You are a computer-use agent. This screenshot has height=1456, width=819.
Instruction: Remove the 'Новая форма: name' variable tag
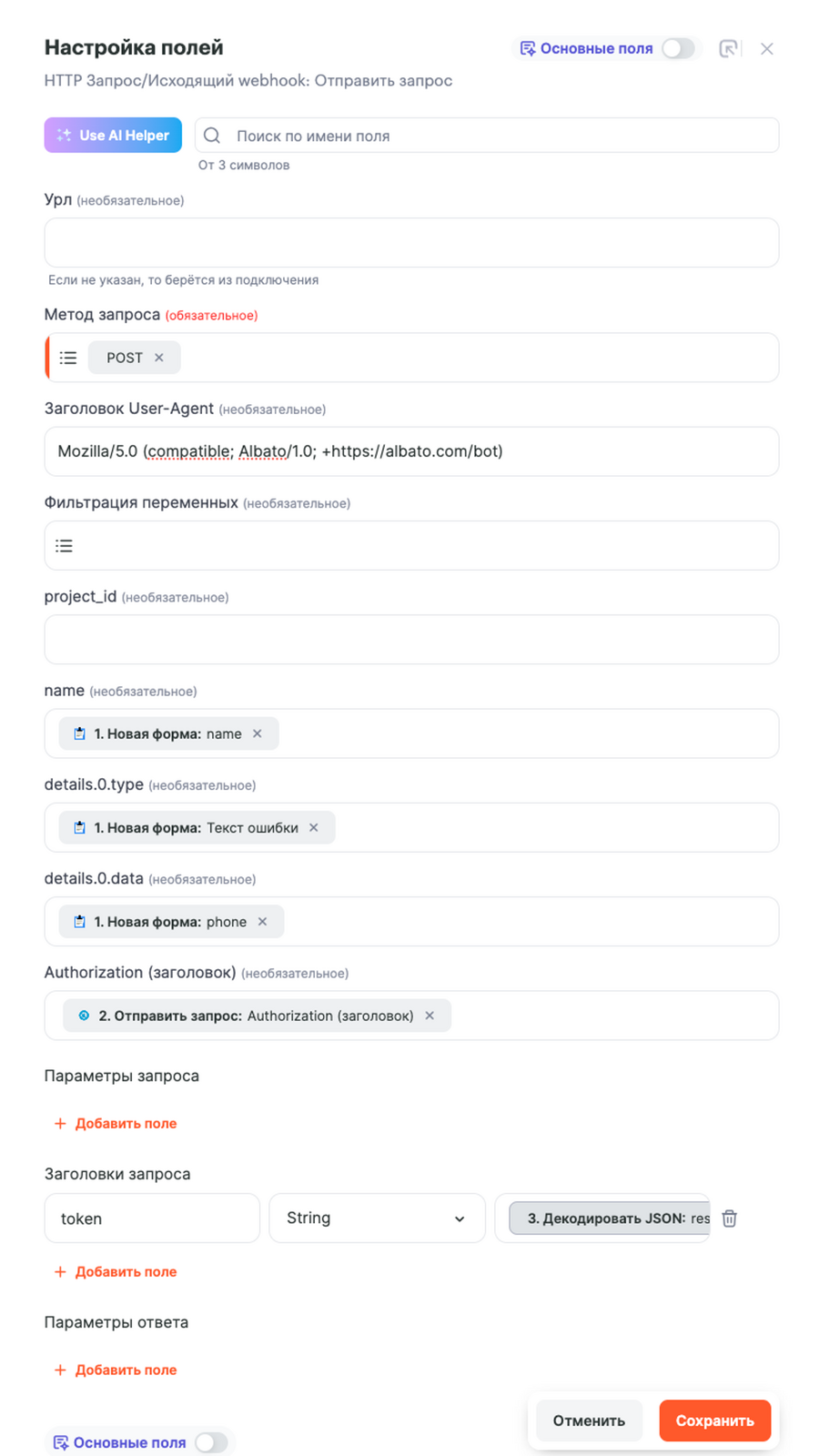258,733
